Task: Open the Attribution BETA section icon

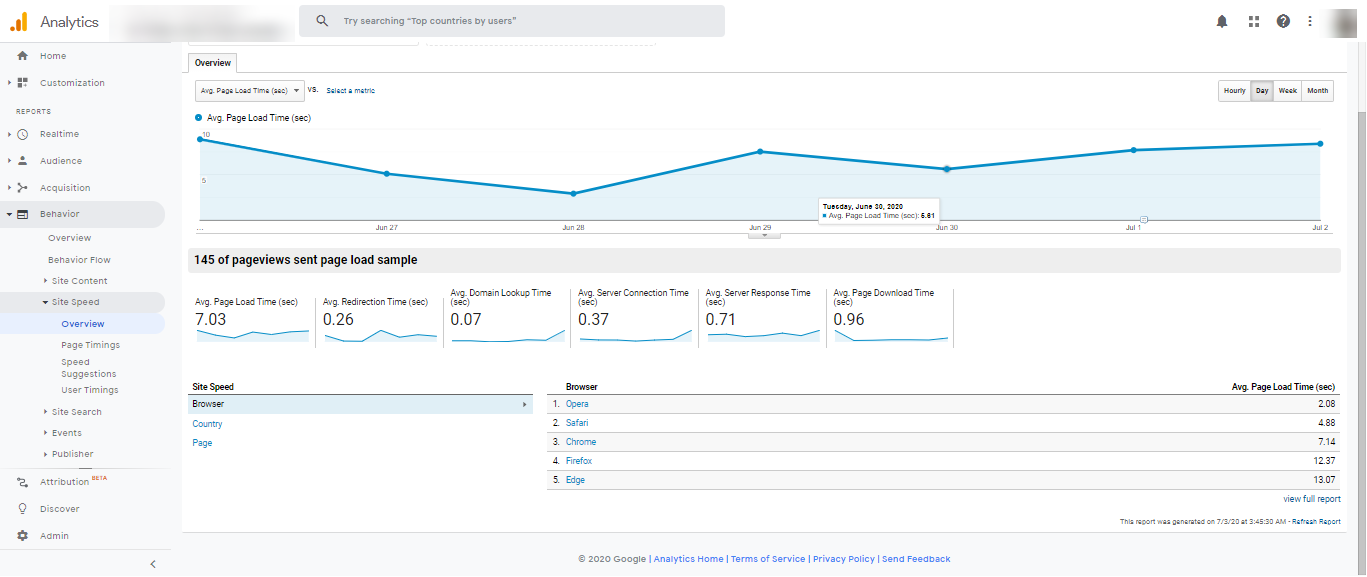Action: coord(23,481)
